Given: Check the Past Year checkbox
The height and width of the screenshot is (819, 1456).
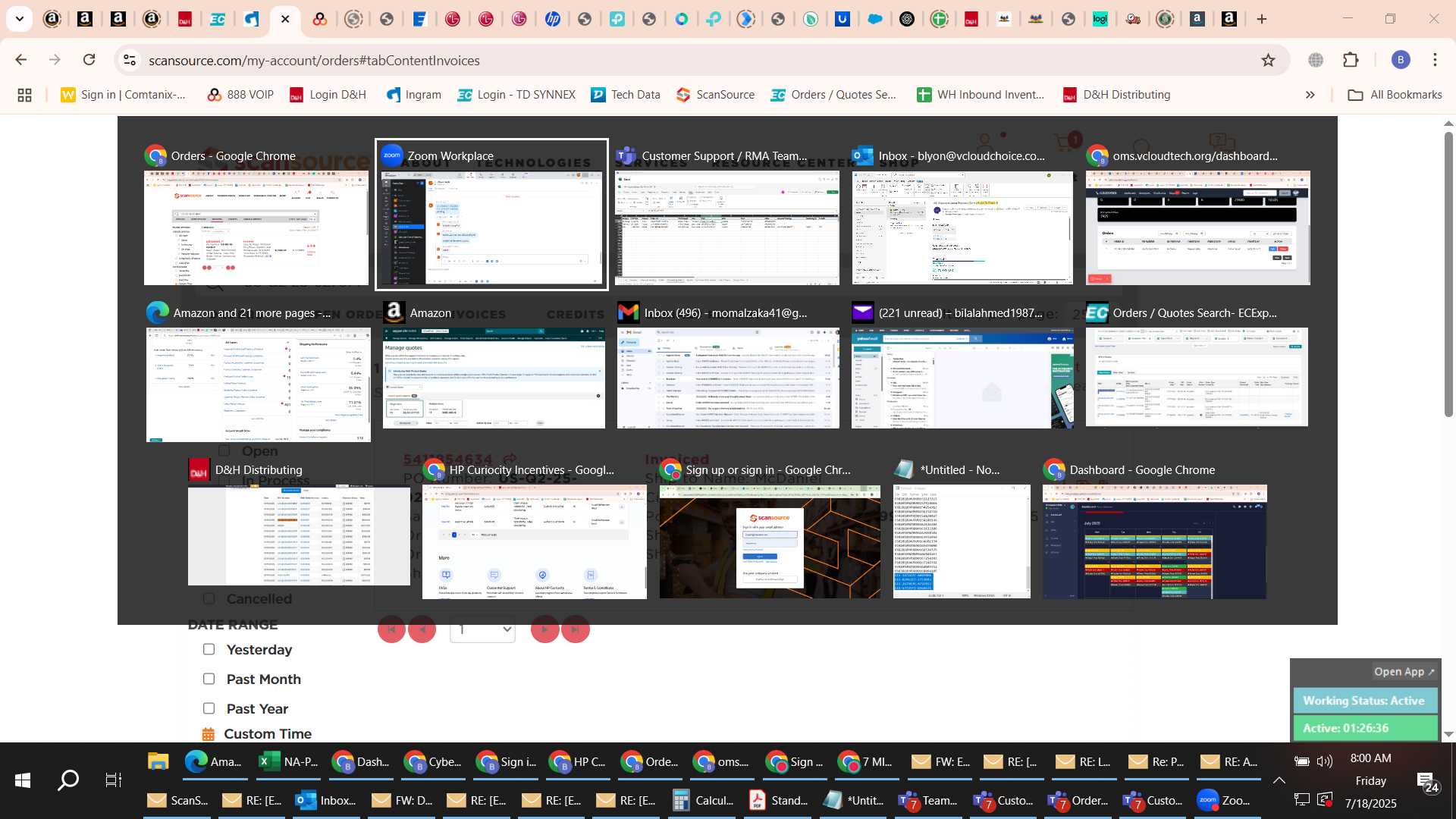Looking at the screenshot, I should (209, 708).
